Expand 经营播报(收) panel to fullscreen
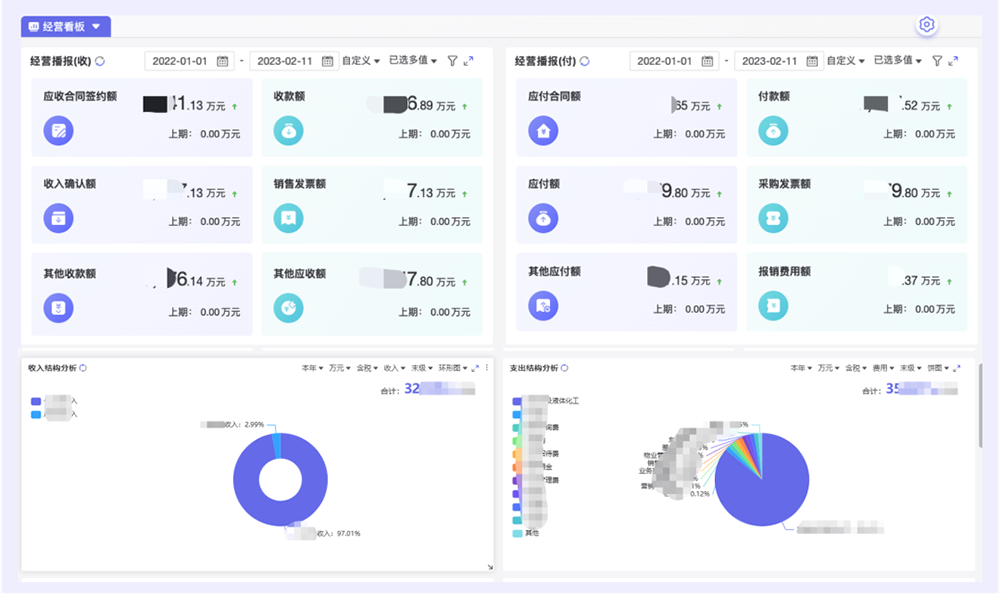This screenshot has width=1000, height=594. (468, 61)
